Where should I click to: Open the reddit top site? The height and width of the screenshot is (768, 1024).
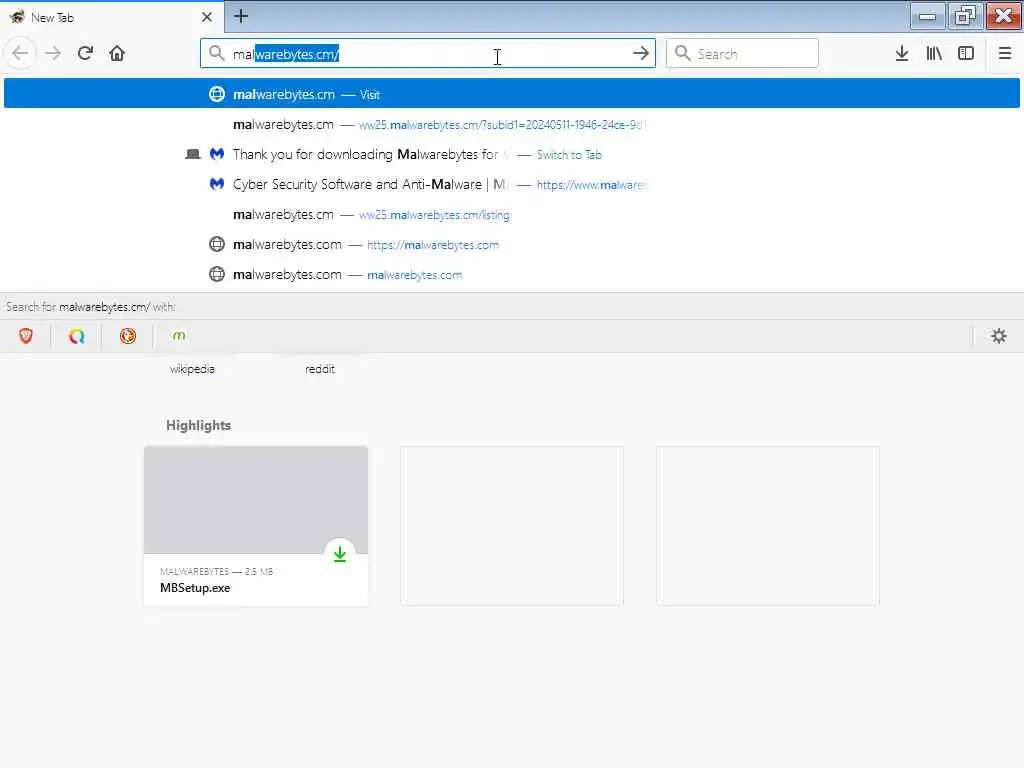pos(320,369)
